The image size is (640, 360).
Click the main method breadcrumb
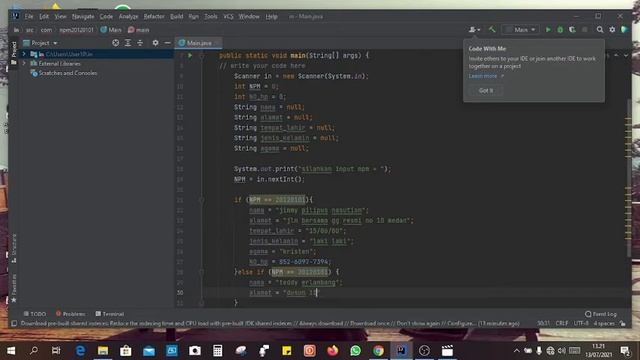point(139,30)
